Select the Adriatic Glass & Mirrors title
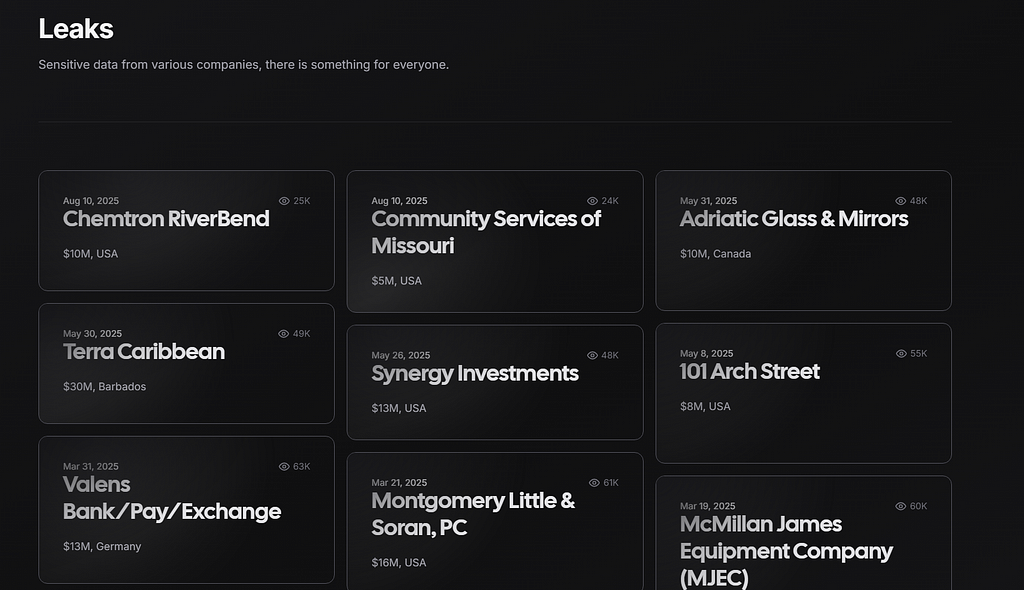The width and height of the screenshot is (1024, 590). [793, 219]
